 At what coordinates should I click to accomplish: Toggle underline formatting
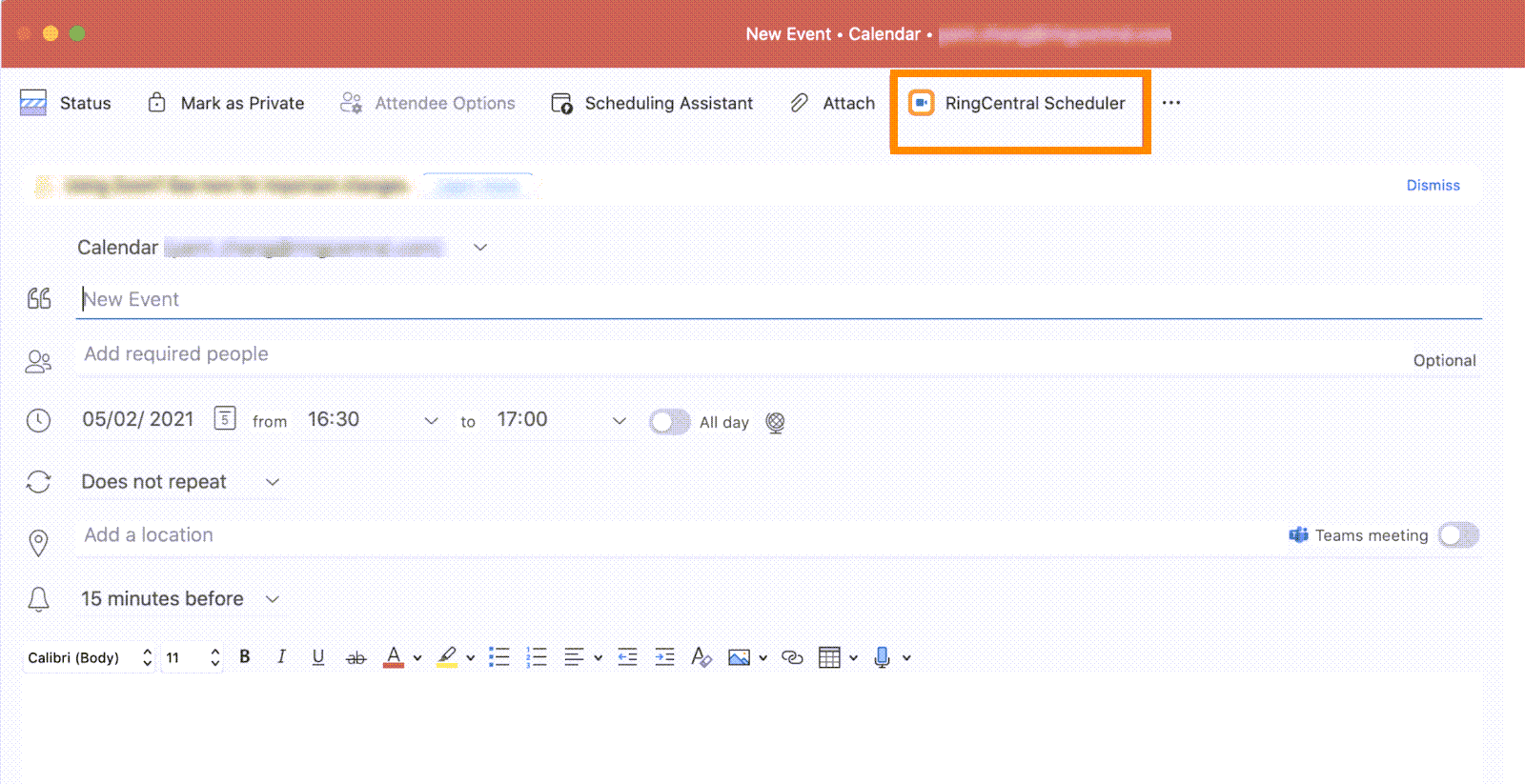(318, 656)
